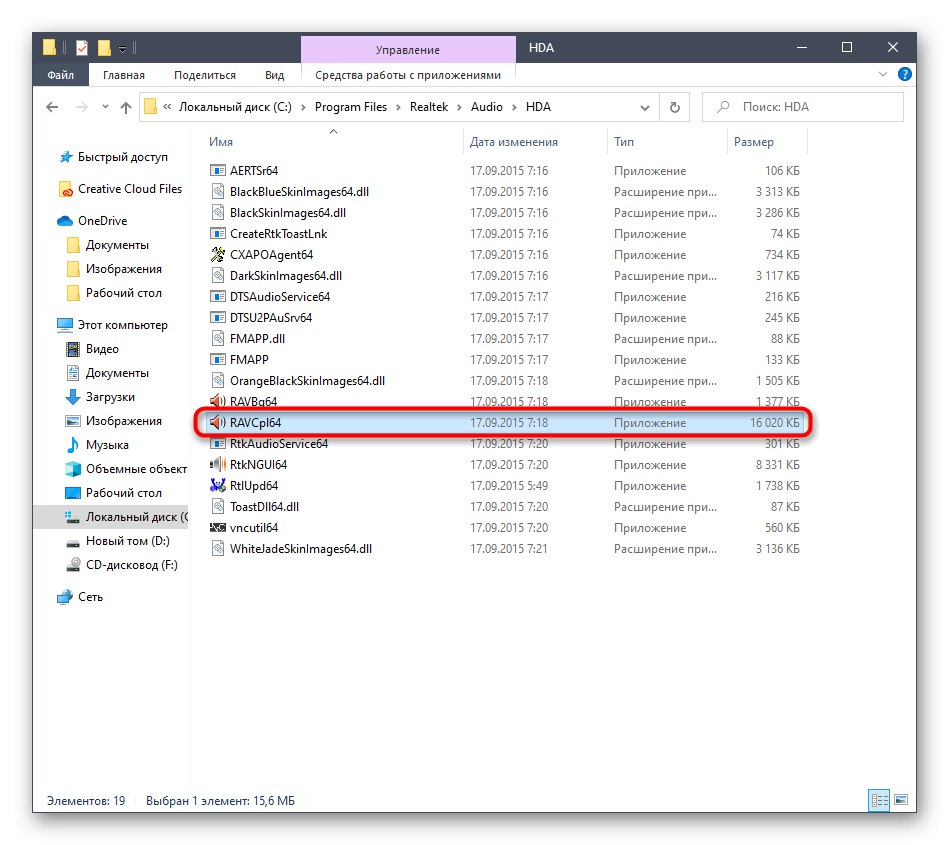Image resolution: width=949 pixels, height=845 pixels.
Task: Click the RtkNGUI64 speaker icon
Action: [x=217, y=465]
